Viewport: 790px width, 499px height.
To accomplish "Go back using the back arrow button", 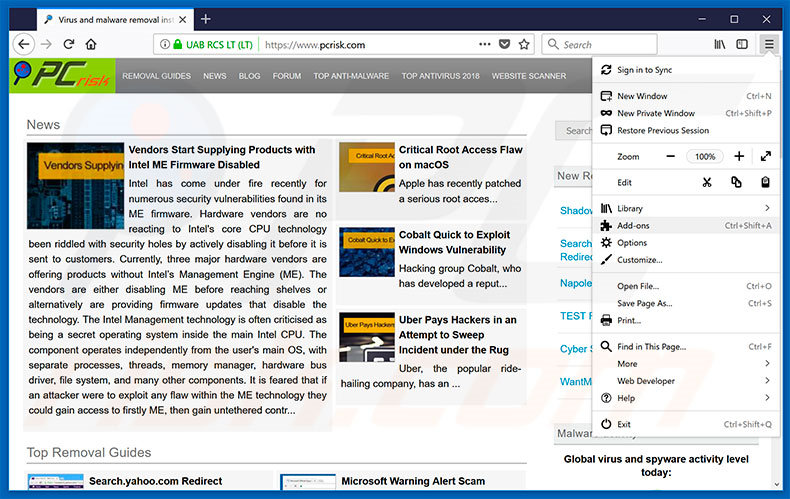I will point(23,44).
